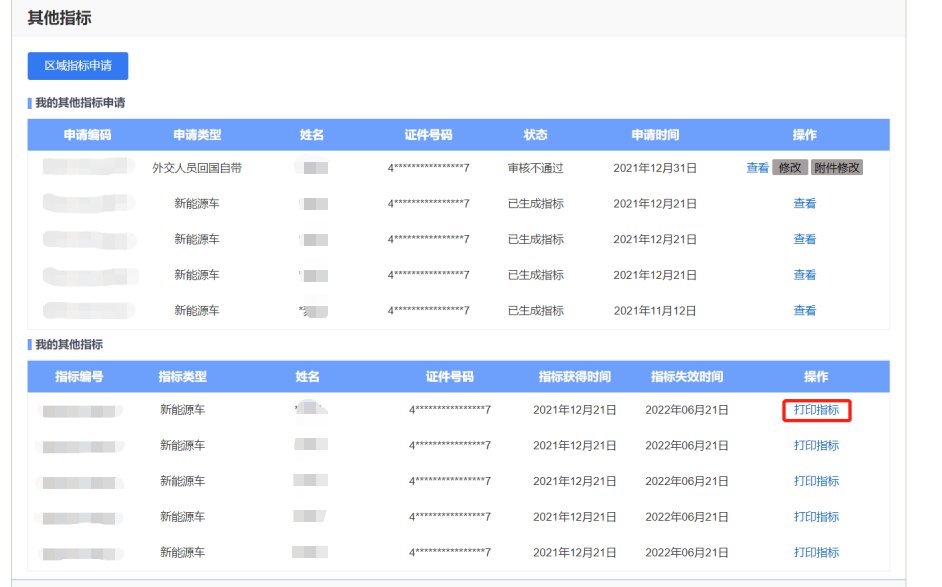Select 打印指标 in the fourth indicator row

(816, 517)
